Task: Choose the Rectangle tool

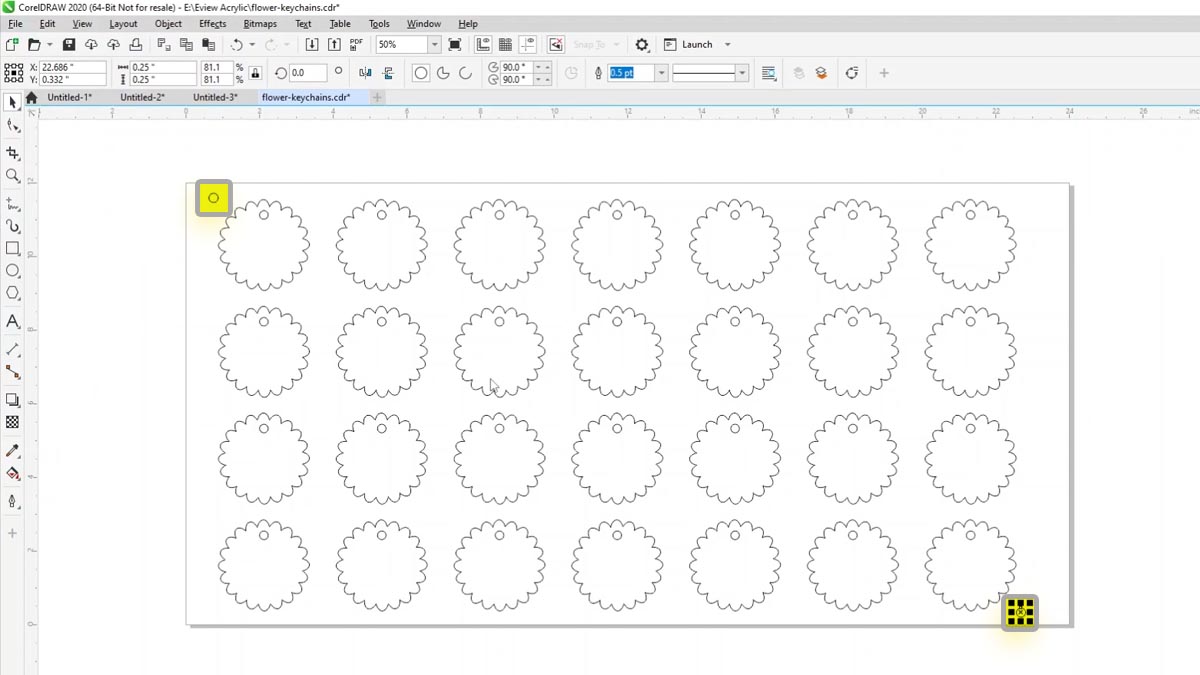Action: pyautogui.click(x=13, y=248)
